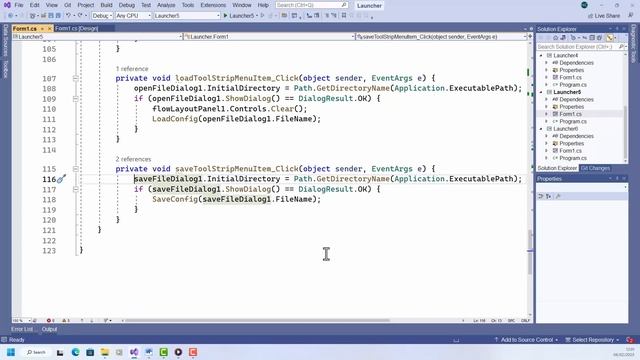This screenshot has height=360, width=640.
Task: Open the Error List tab
Action: tap(22, 329)
